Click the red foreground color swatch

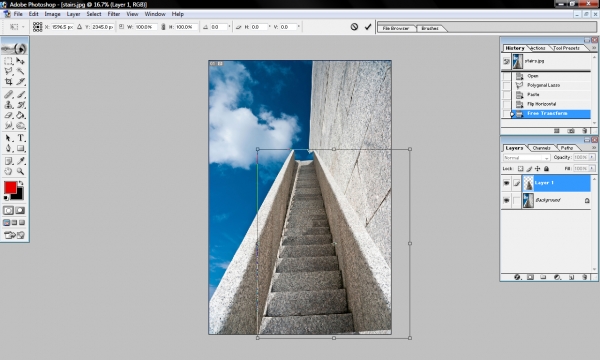pos(10,188)
